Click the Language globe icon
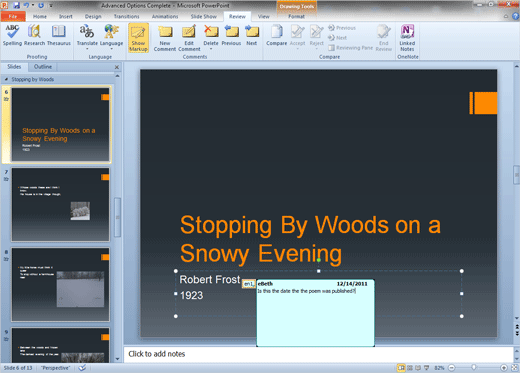Screen dimensions: 520x373 pyautogui.click(x=111, y=32)
